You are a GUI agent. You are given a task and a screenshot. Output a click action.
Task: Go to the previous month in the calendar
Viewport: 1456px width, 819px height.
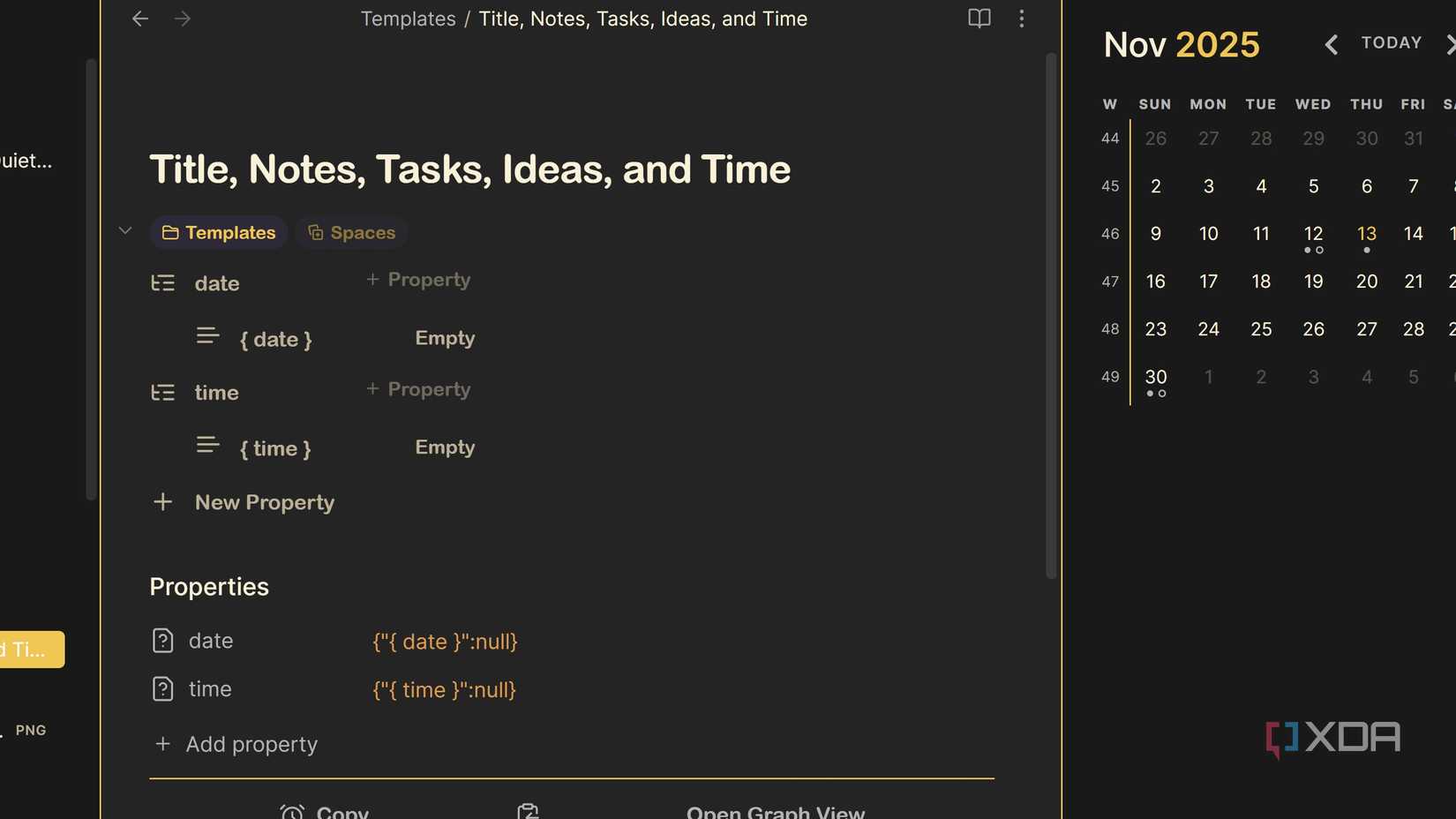click(1331, 42)
